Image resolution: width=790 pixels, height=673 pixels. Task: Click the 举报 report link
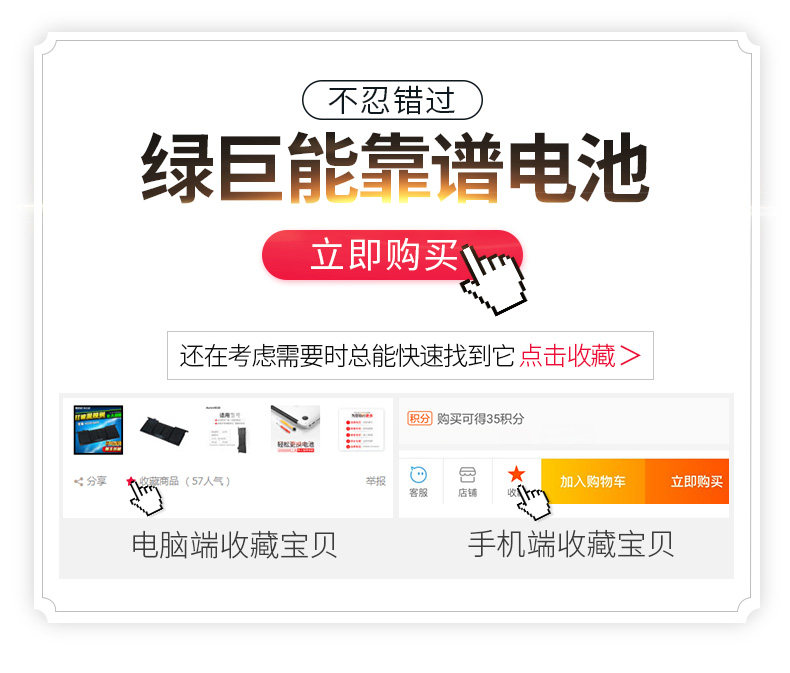pyautogui.click(x=375, y=481)
